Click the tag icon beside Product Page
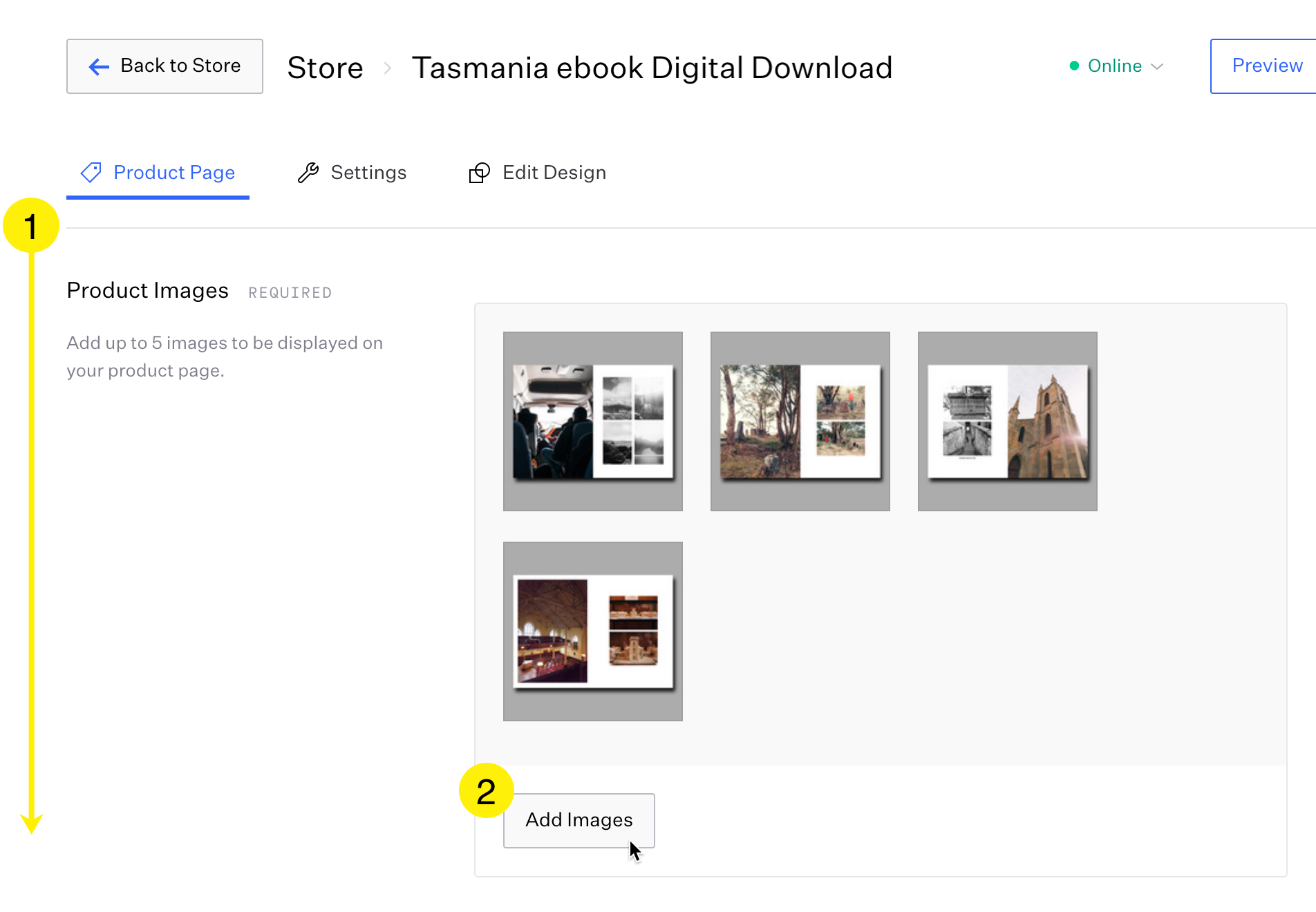 coord(91,173)
